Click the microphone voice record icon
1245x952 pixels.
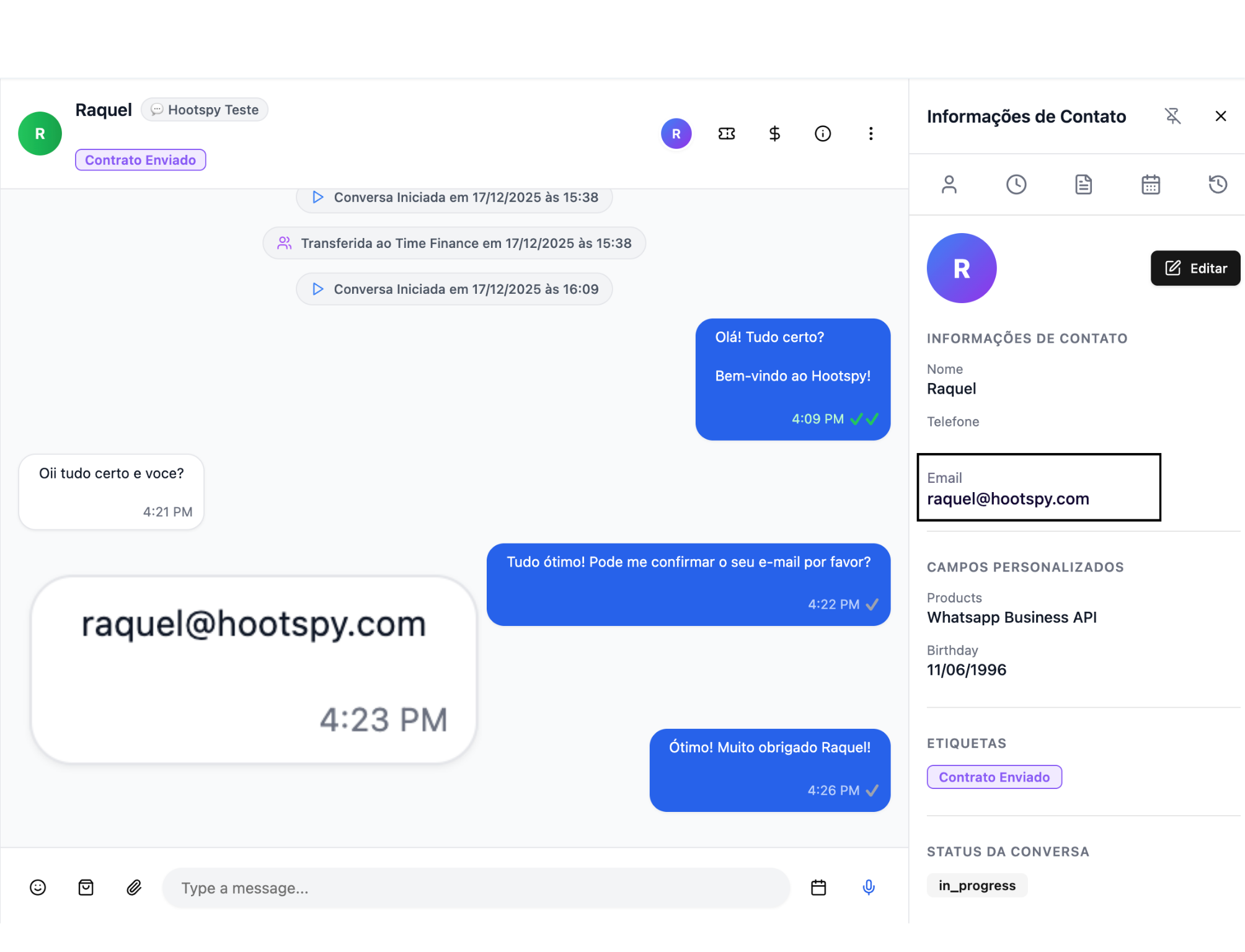pyautogui.click(x=869, y=888)
